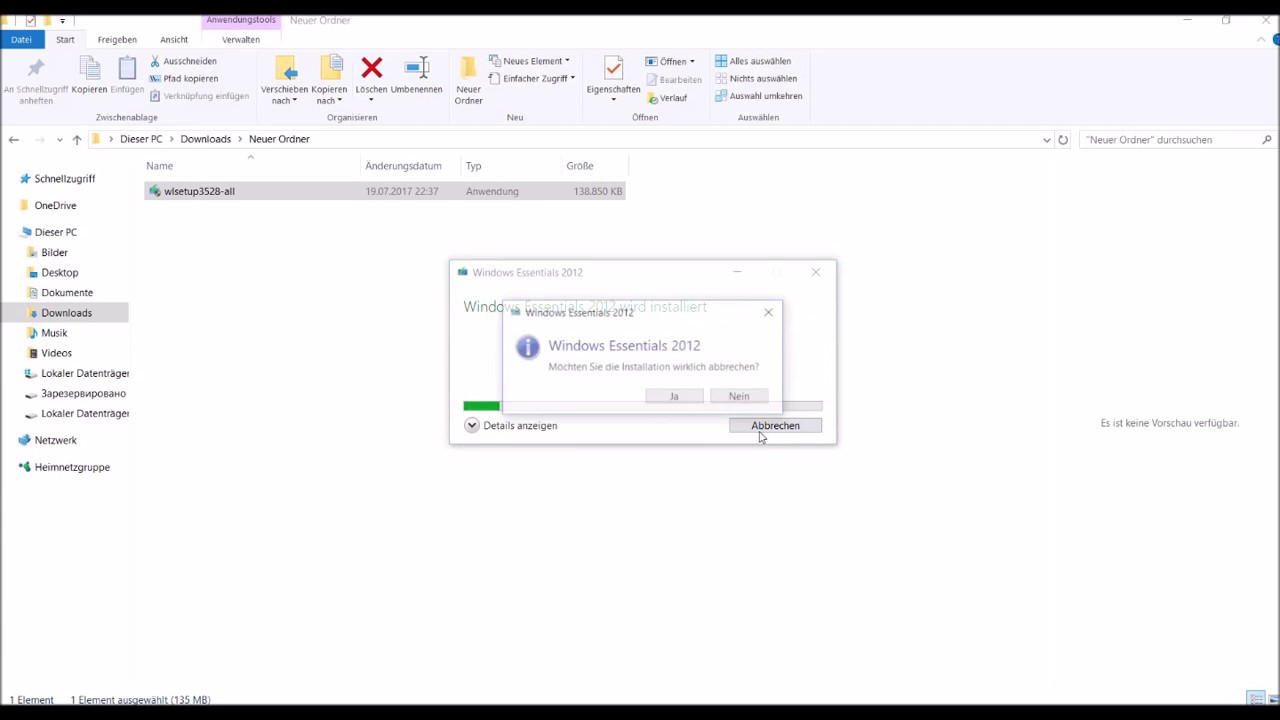This screenshot has height=720, width=1280.
Task: Open the Öffnen dropdown in ribbon
Action: click(x=670, y=61)
